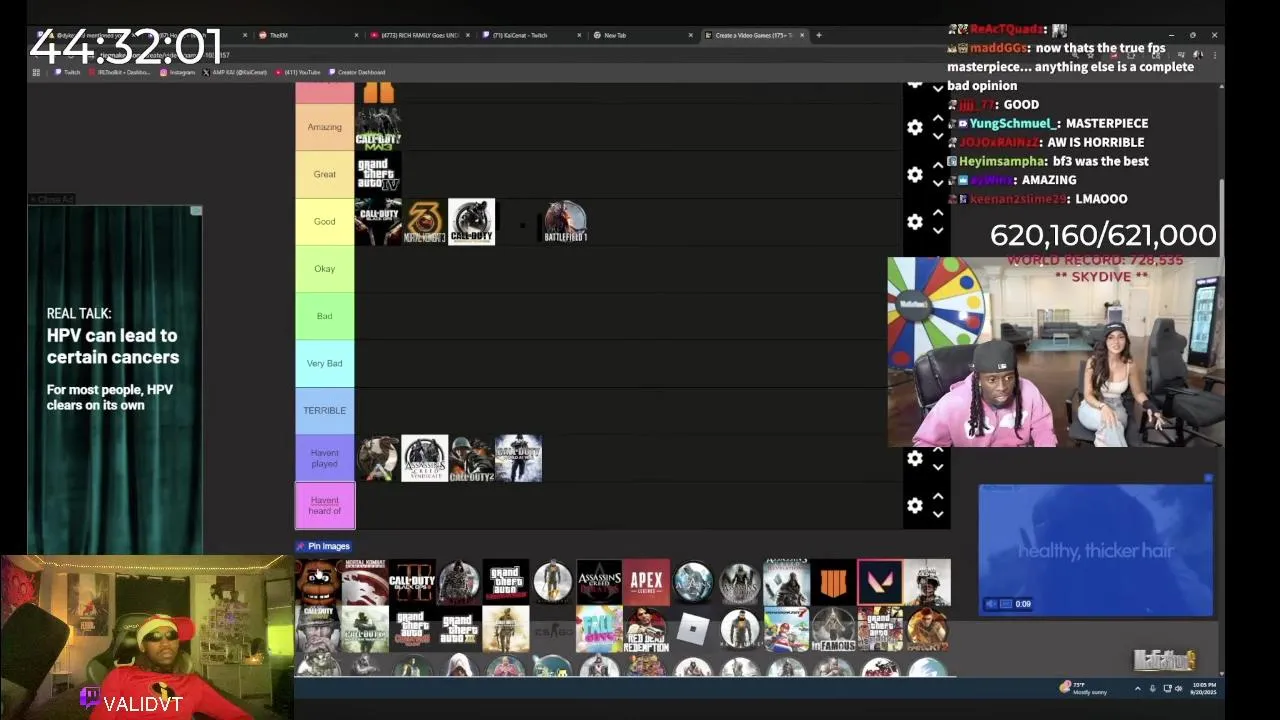This screenshot has height=720, width=1280.
Task: Click the Pin Images button
Action: click(322, 546)
